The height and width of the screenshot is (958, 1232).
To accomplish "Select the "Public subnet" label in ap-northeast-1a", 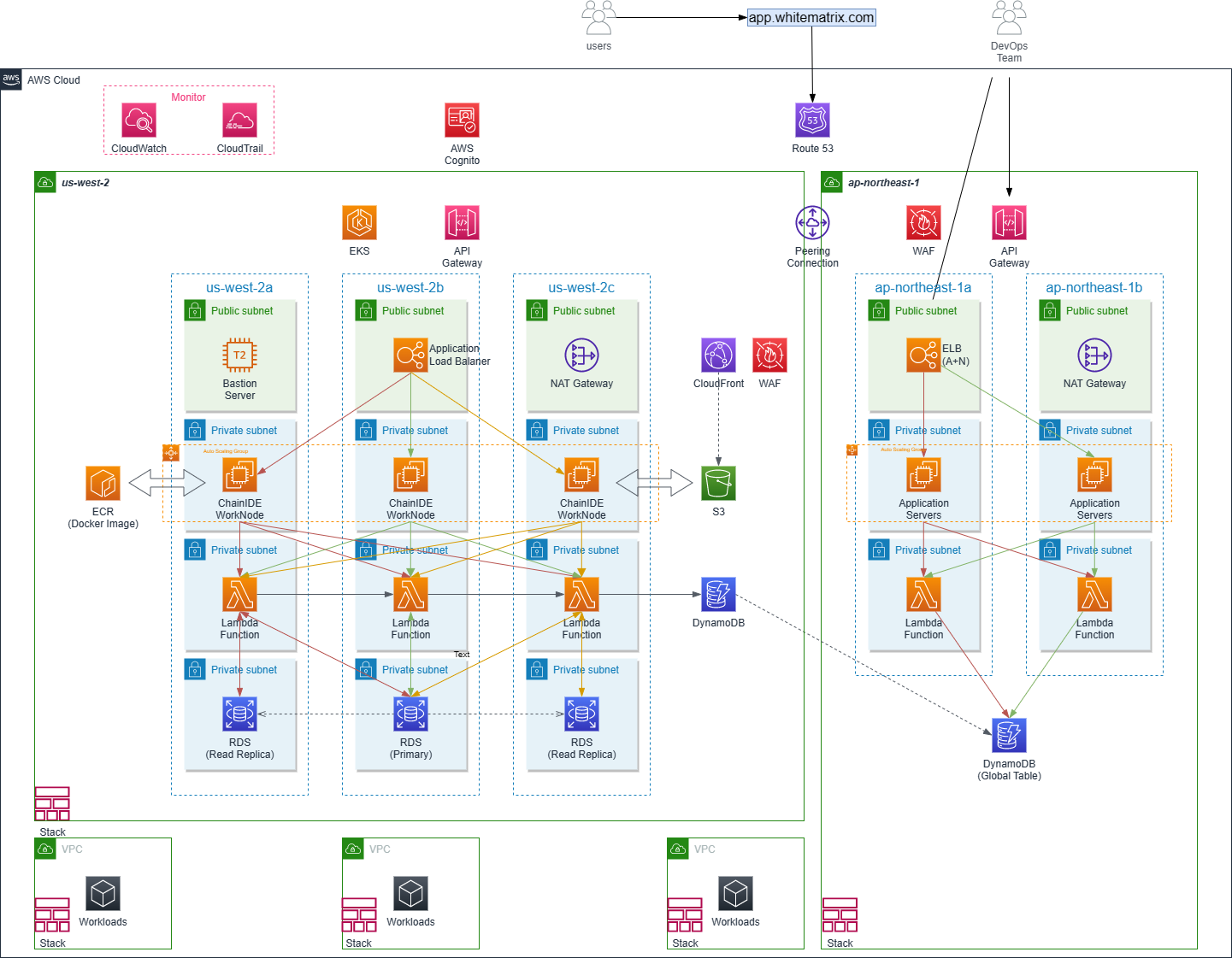I will pyautogui.click(x=926, y=311).
